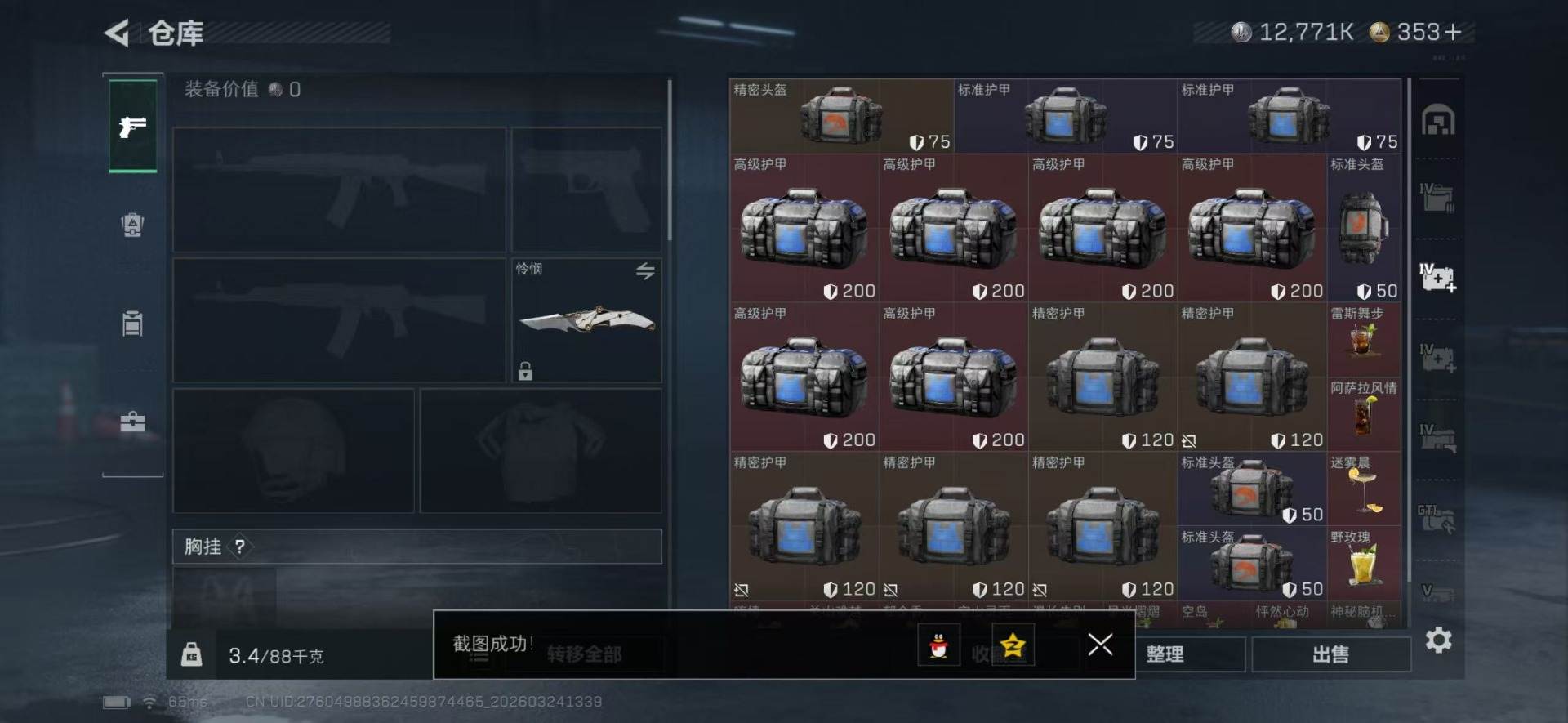Open the 胸挂 help question mark

click(x=239, y=547)
